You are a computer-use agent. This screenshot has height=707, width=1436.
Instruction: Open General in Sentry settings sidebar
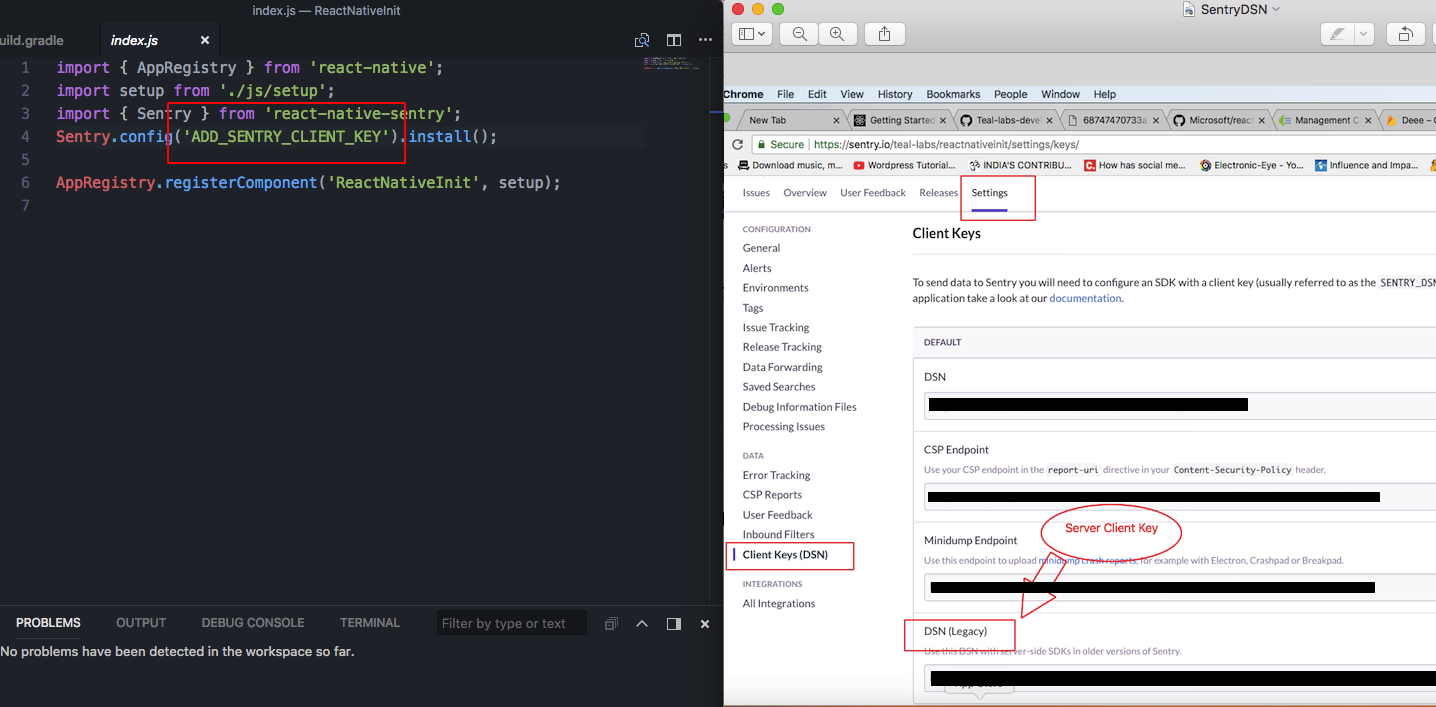click(x=761, y=248)
